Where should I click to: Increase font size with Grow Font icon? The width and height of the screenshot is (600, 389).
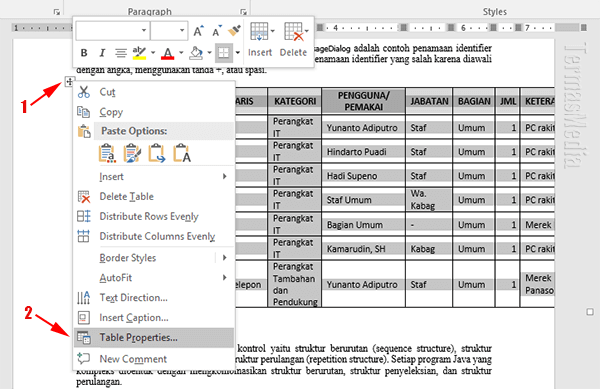pyautogui.click(x=198, y=31)
